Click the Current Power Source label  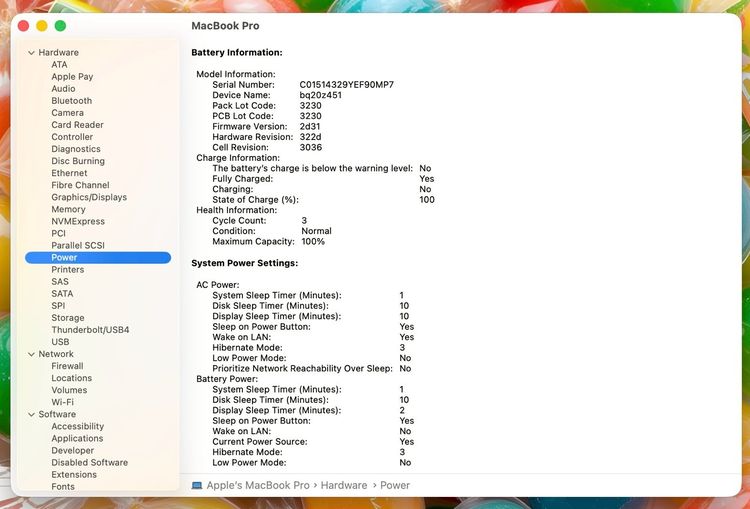260,442
